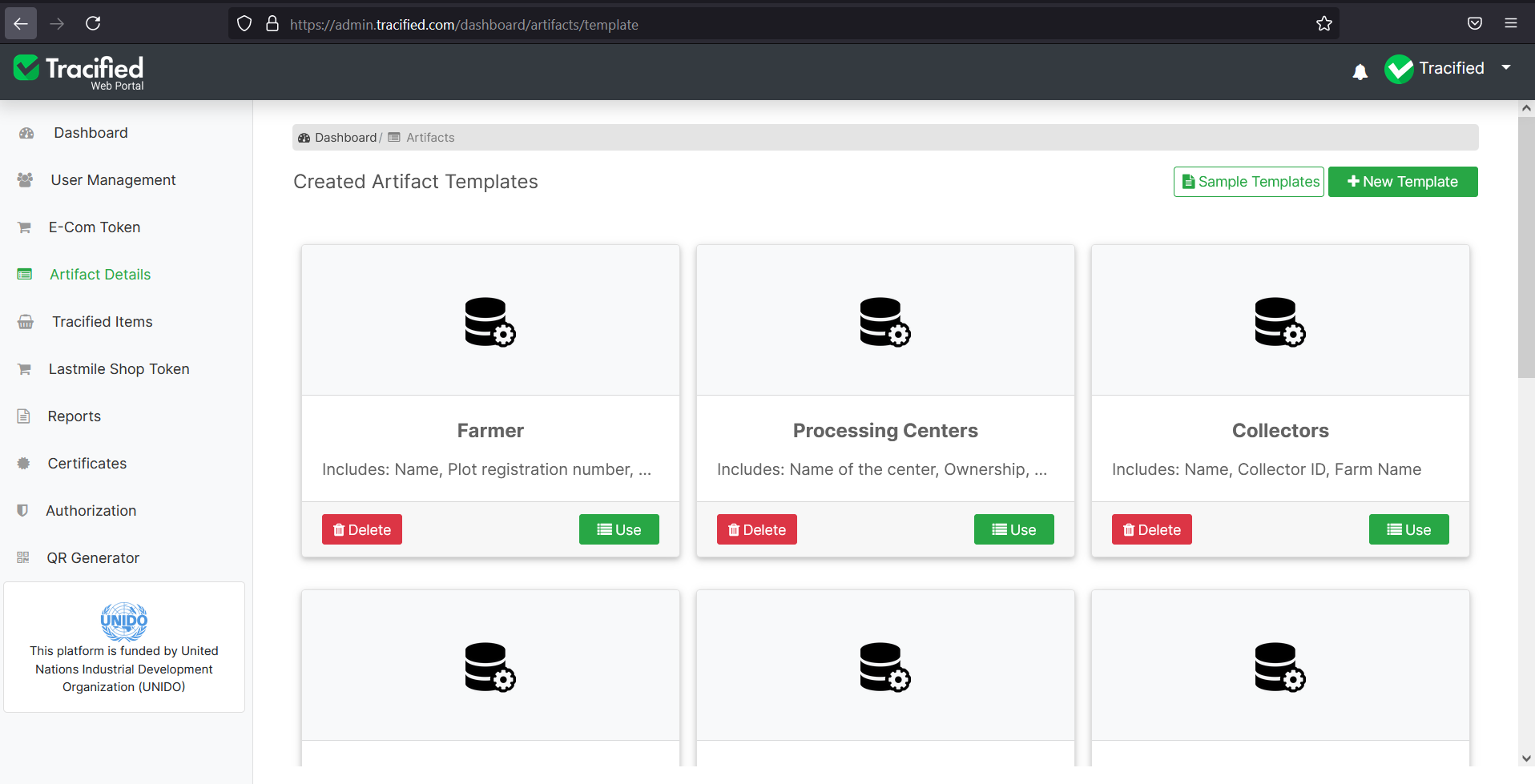Delete the Processing Centers template
Screen dimensions: 1535x784
tap(757, 529)
